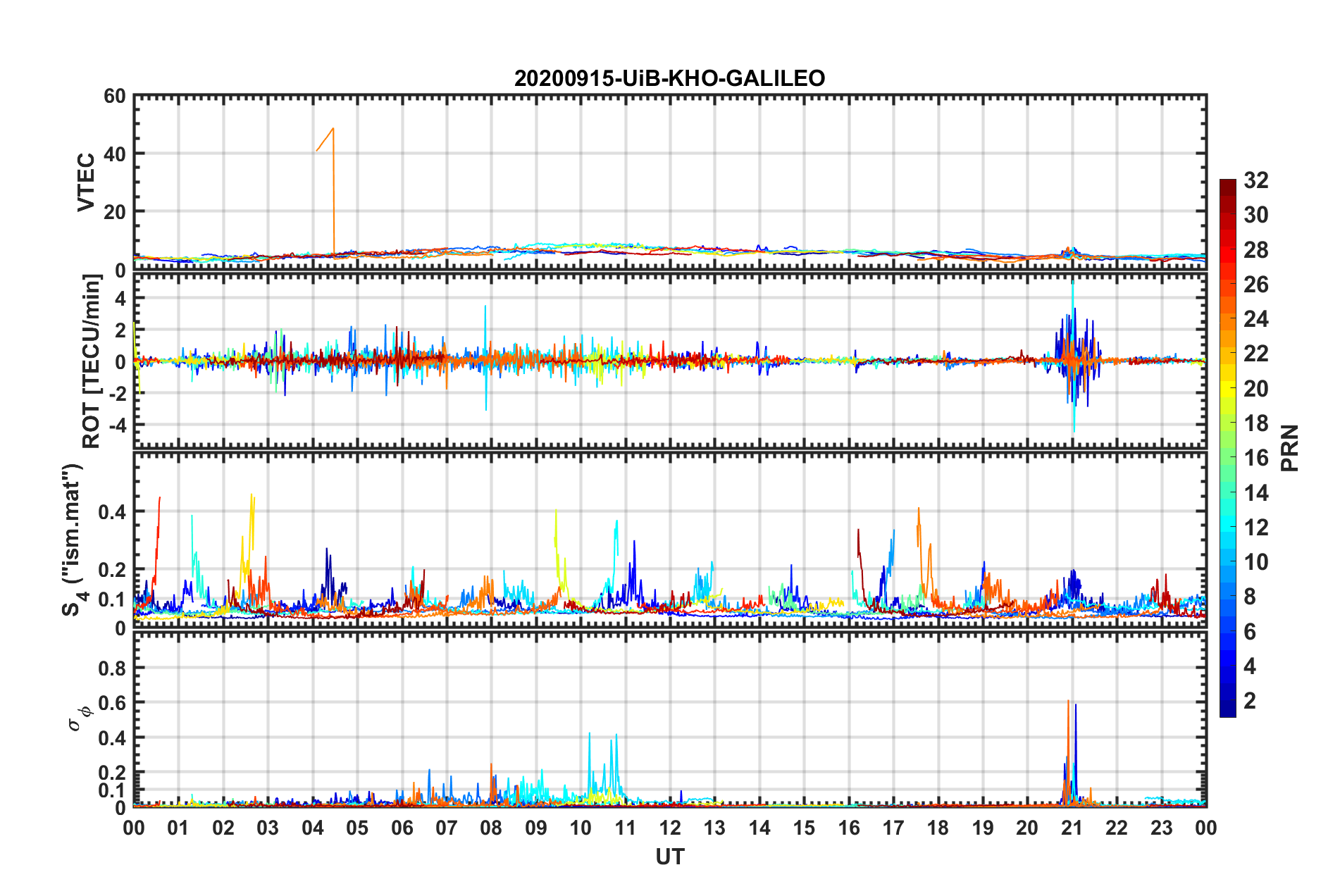Click colorbar tick value 16
The width and height of the screenshot is (1340, 896).
pos(1255,458)
